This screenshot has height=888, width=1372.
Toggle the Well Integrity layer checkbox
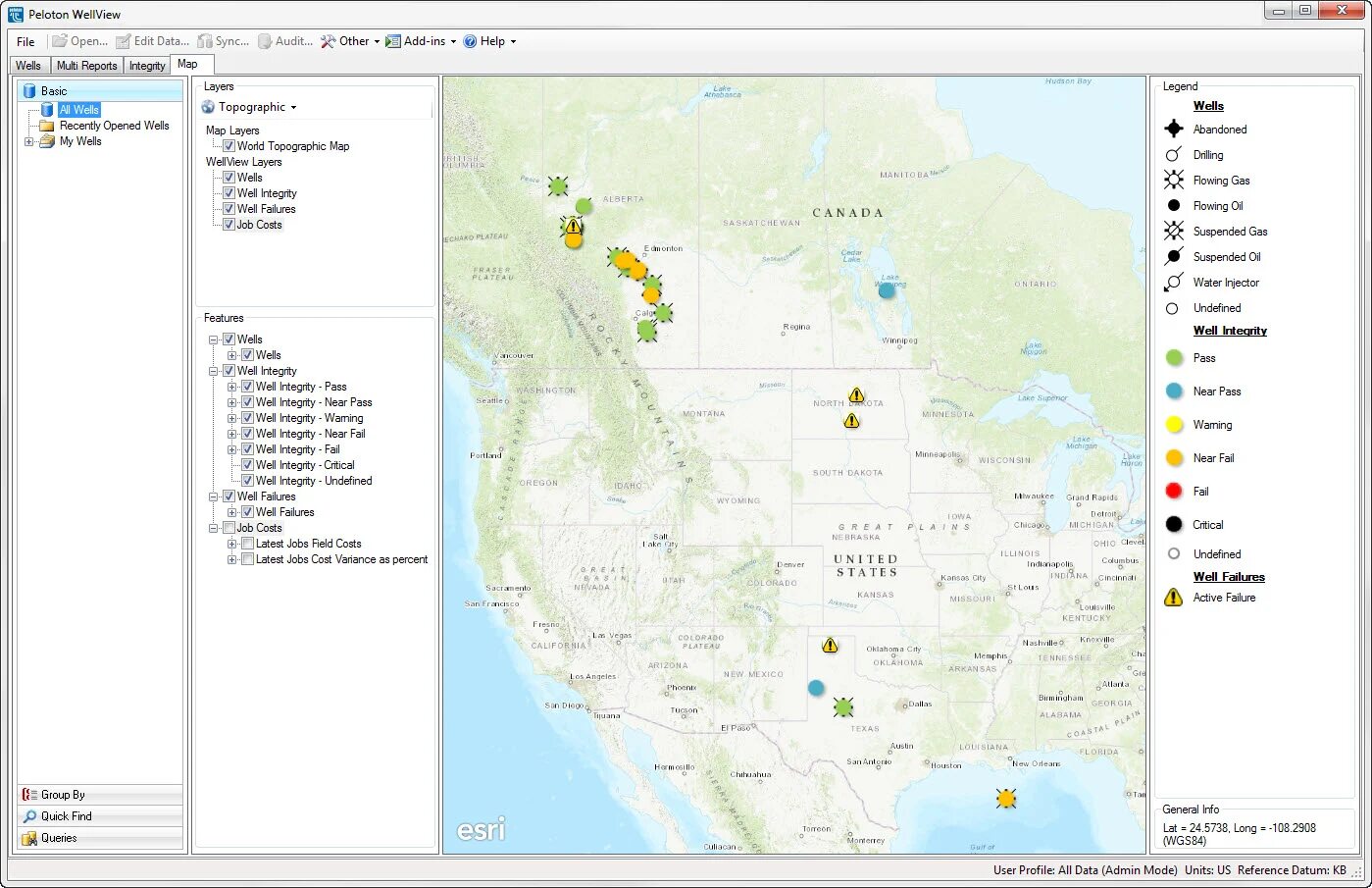[x=229, y=193]
